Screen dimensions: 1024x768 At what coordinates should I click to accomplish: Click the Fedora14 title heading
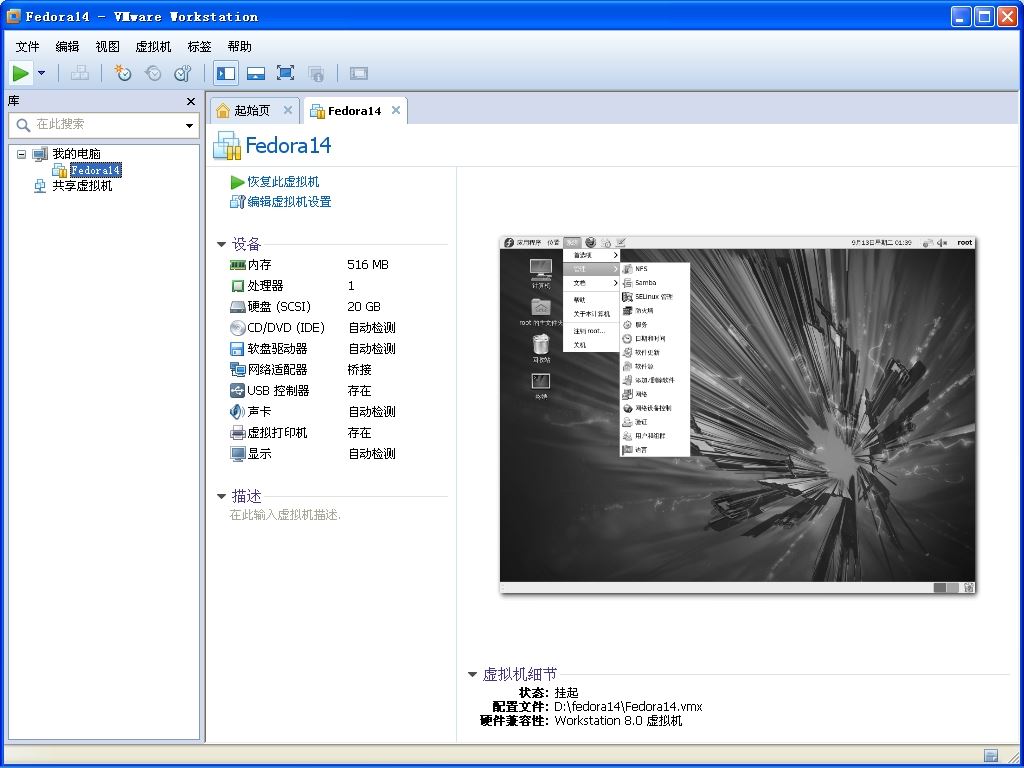point(288,145)
